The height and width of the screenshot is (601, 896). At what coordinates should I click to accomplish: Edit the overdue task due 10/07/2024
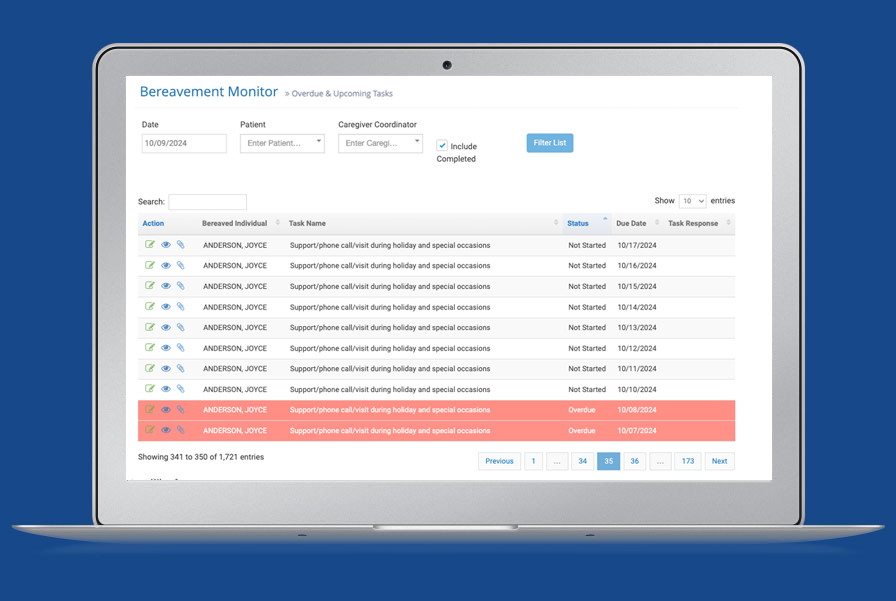[x=150, y=430]
